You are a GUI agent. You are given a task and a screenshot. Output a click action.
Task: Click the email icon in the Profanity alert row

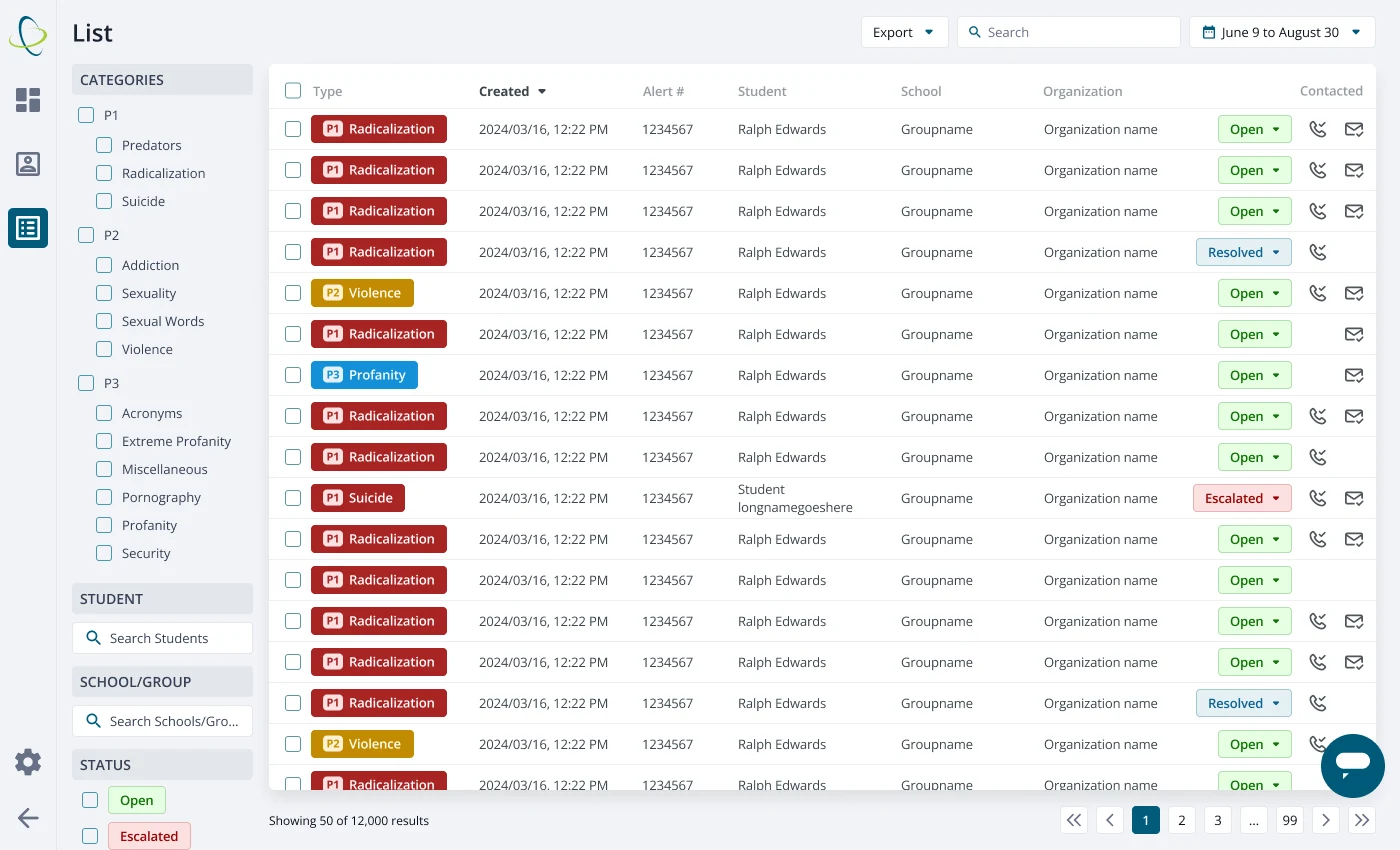click(x=1354, y=375)
